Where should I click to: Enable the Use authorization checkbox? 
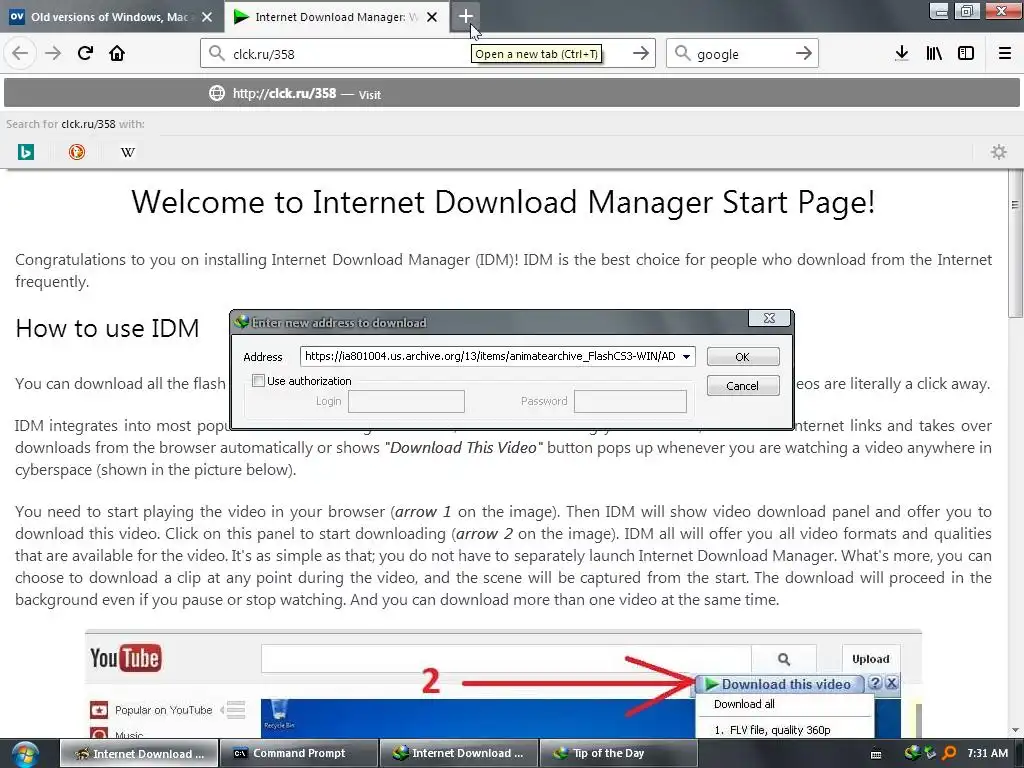point(259,381)
